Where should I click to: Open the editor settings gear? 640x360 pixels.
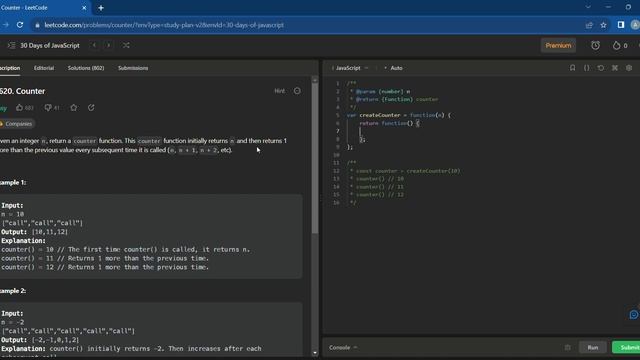click(x=629, y=68)
